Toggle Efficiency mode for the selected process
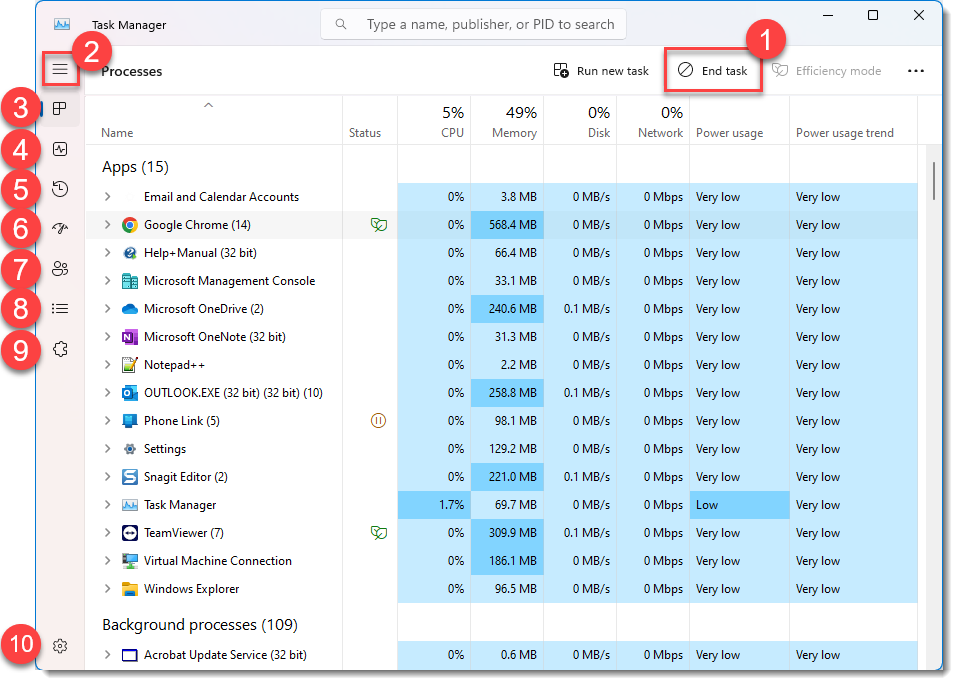Image resolution: width=958 pixels, height=685 pixels. pos(828,70)
